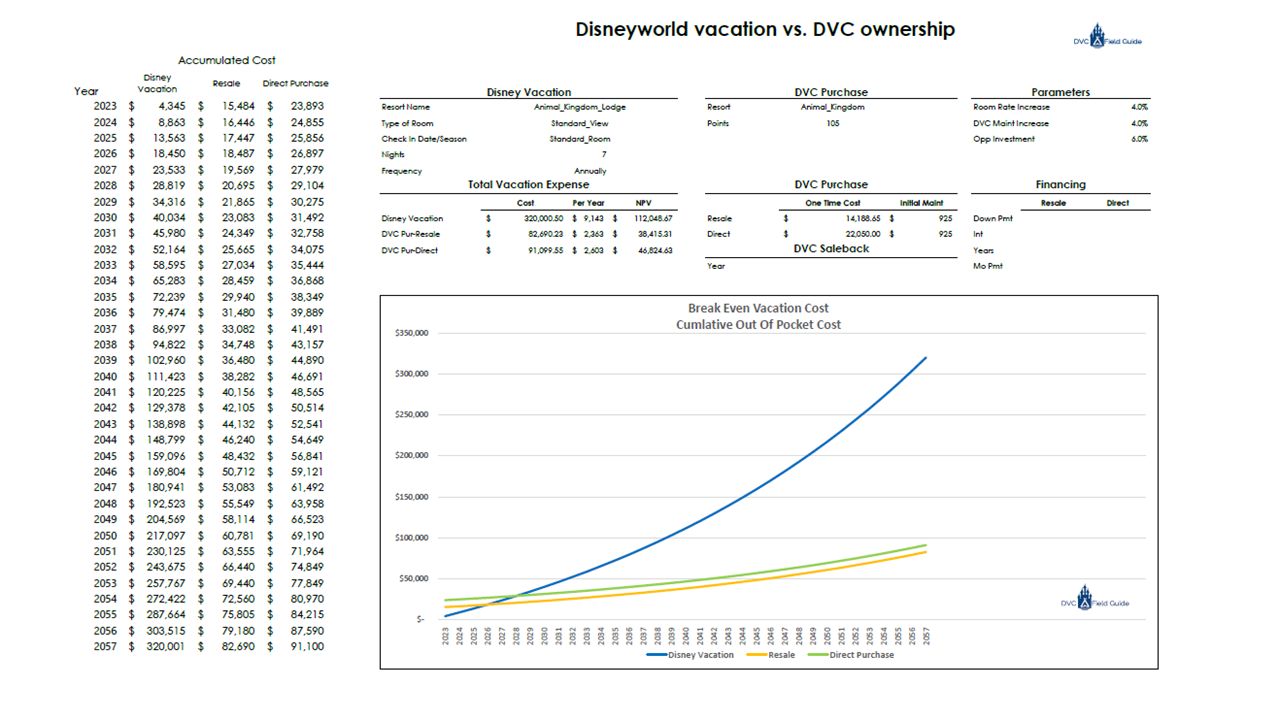Viewport: 1280px width, 720px height.
Task: Select the 2030 Resale cost 23,083
Action: tap(239, 217)
